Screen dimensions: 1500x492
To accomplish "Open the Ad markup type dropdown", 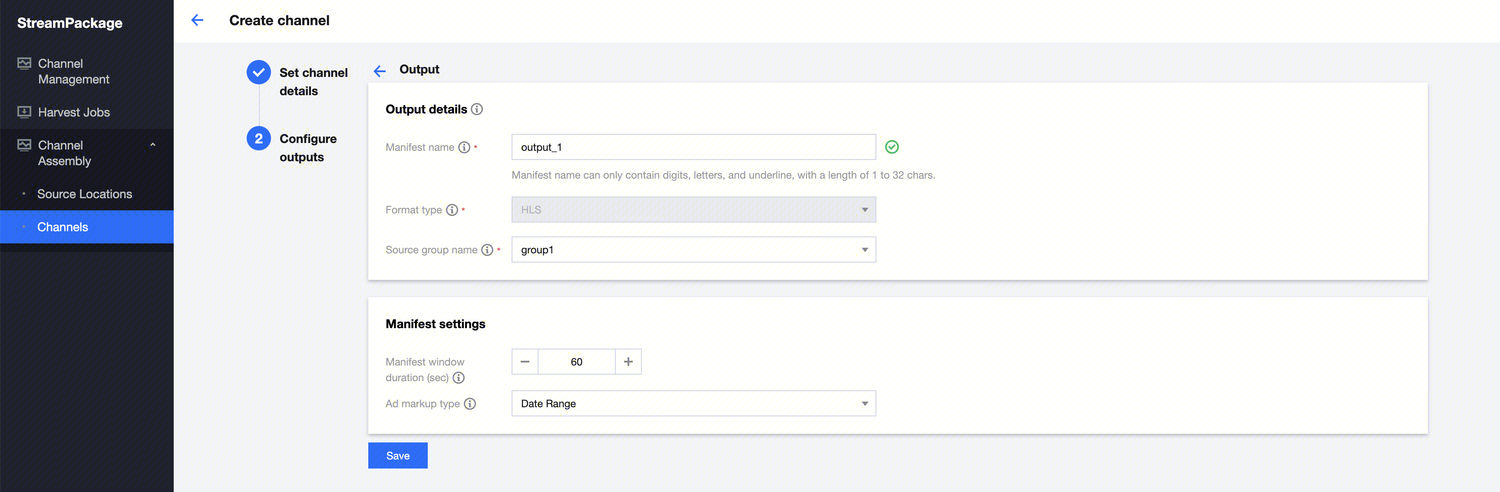I will click(693, 404).
